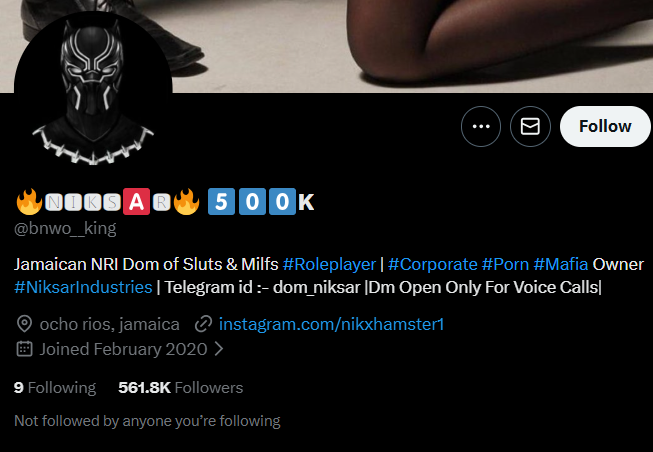Click the Joined February 2020 text
The width and height of the screenshot is (653, 452).
tap(123, 349)
